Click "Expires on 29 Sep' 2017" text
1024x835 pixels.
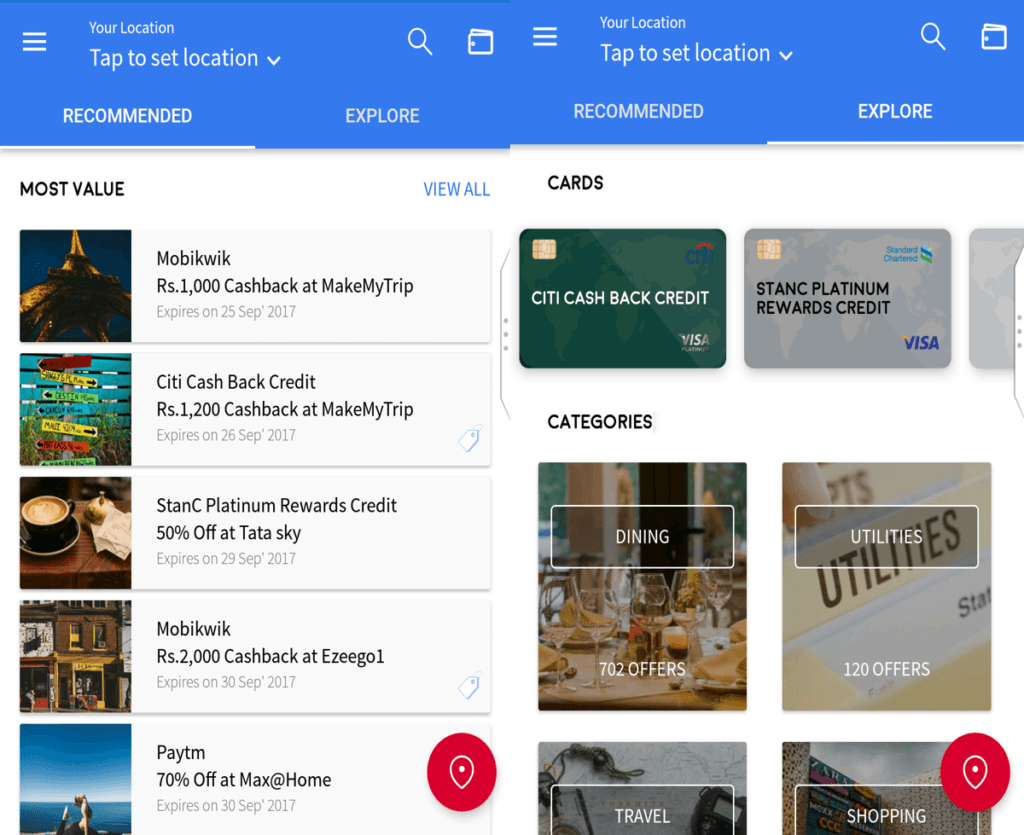[226, 559]
